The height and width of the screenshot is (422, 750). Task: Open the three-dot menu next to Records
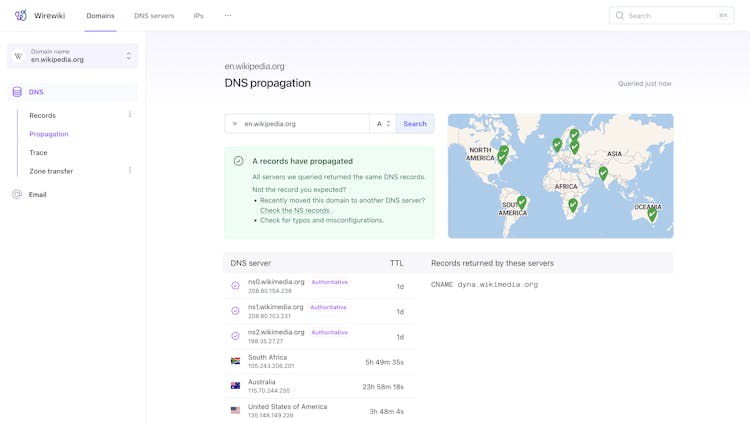tap(130, 115)
